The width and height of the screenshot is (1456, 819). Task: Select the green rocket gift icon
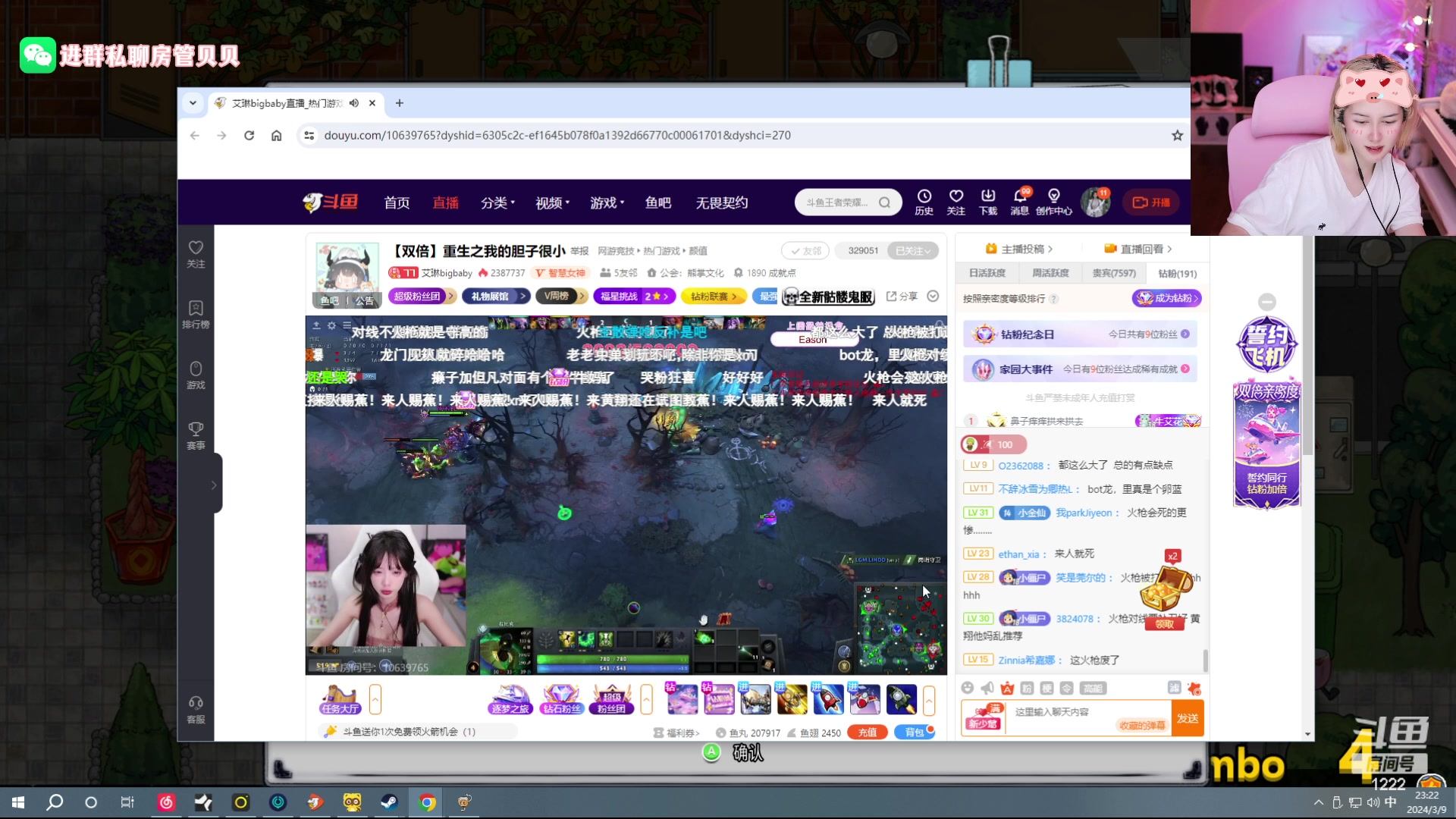(901, 699)
